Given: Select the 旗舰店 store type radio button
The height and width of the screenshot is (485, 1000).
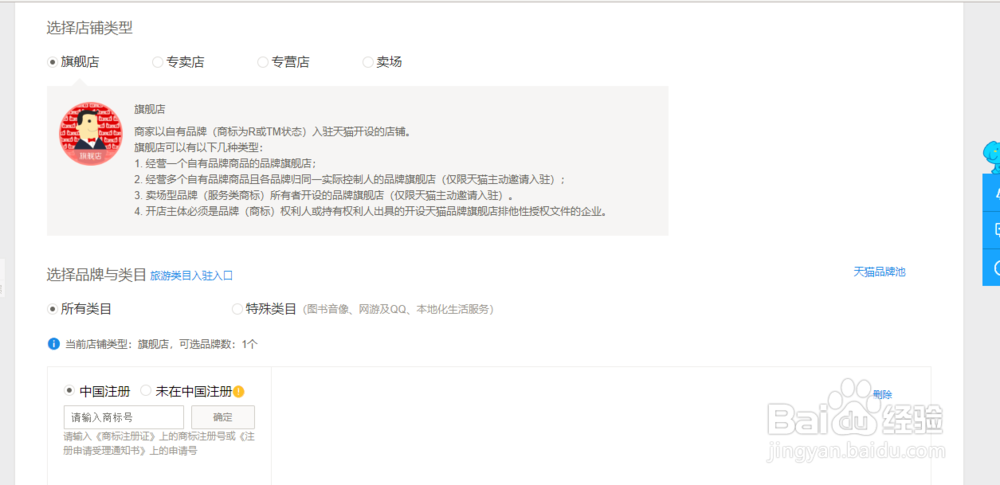Looking at the screenshot, I should 53,62.
